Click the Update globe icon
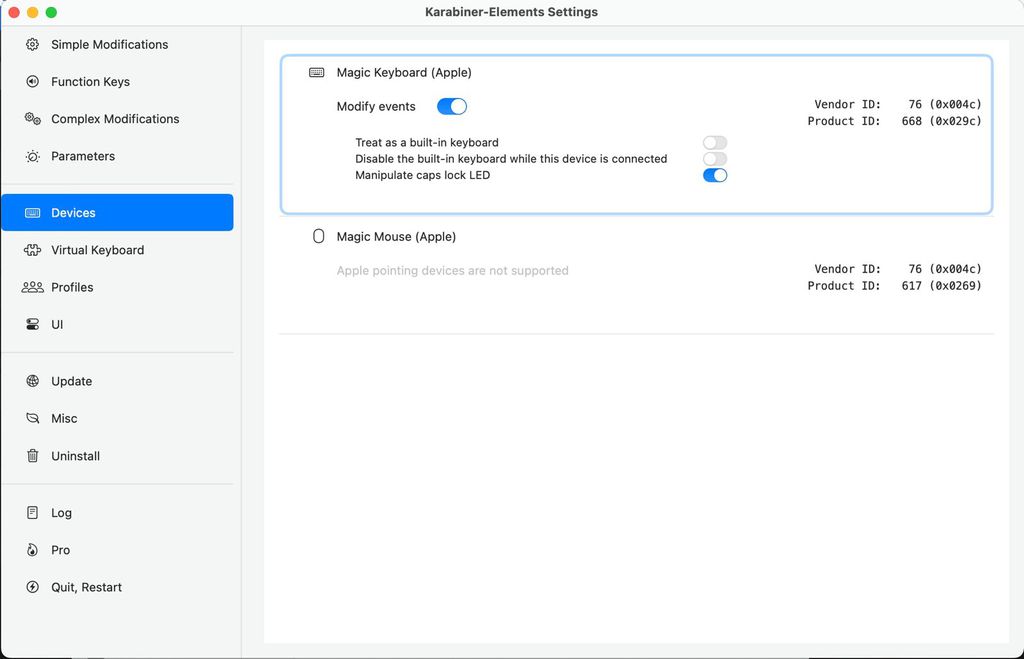 pos(32,381)
